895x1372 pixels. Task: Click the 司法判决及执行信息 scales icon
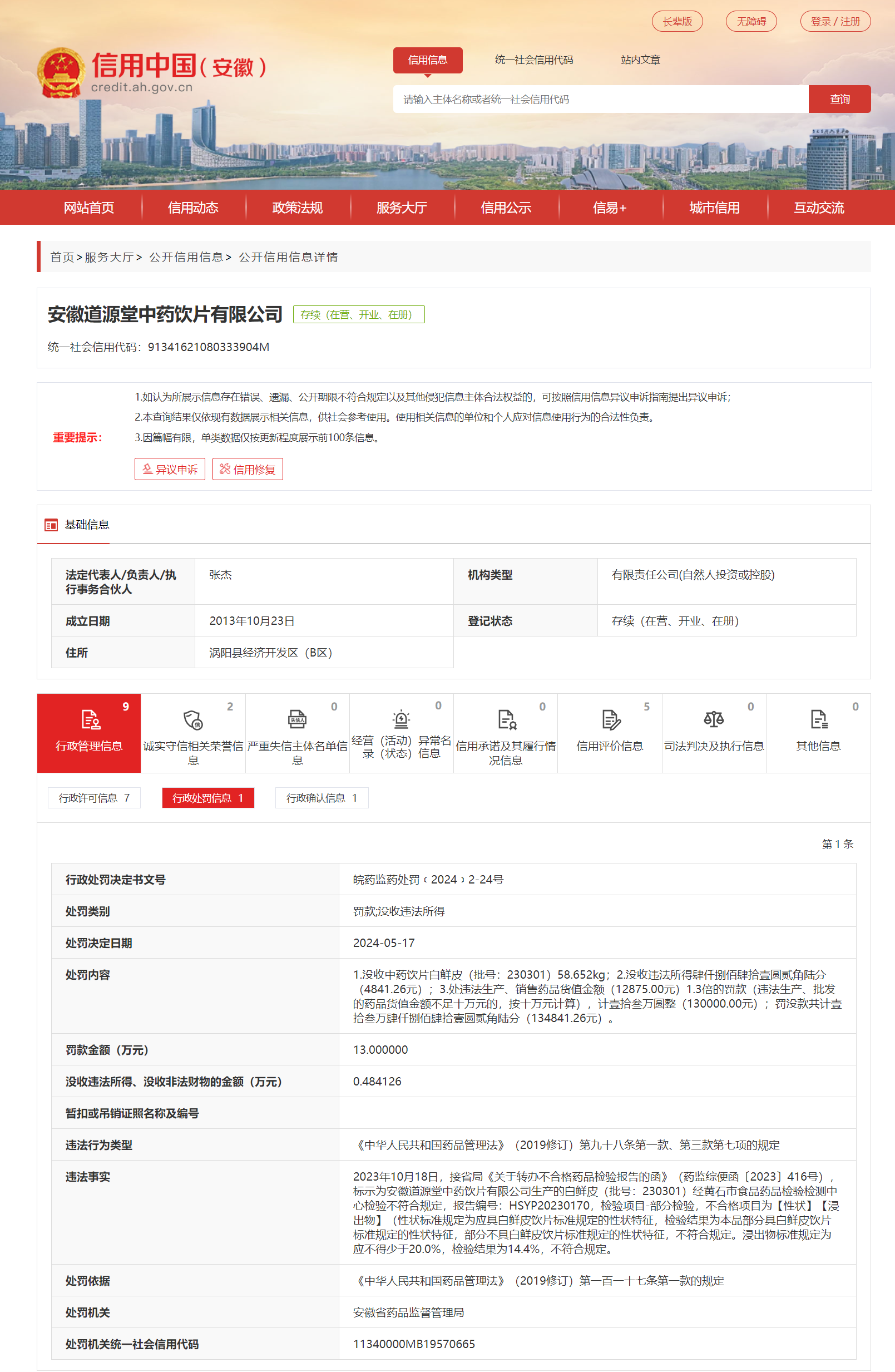pyautogui.click(x=714, y=720)
